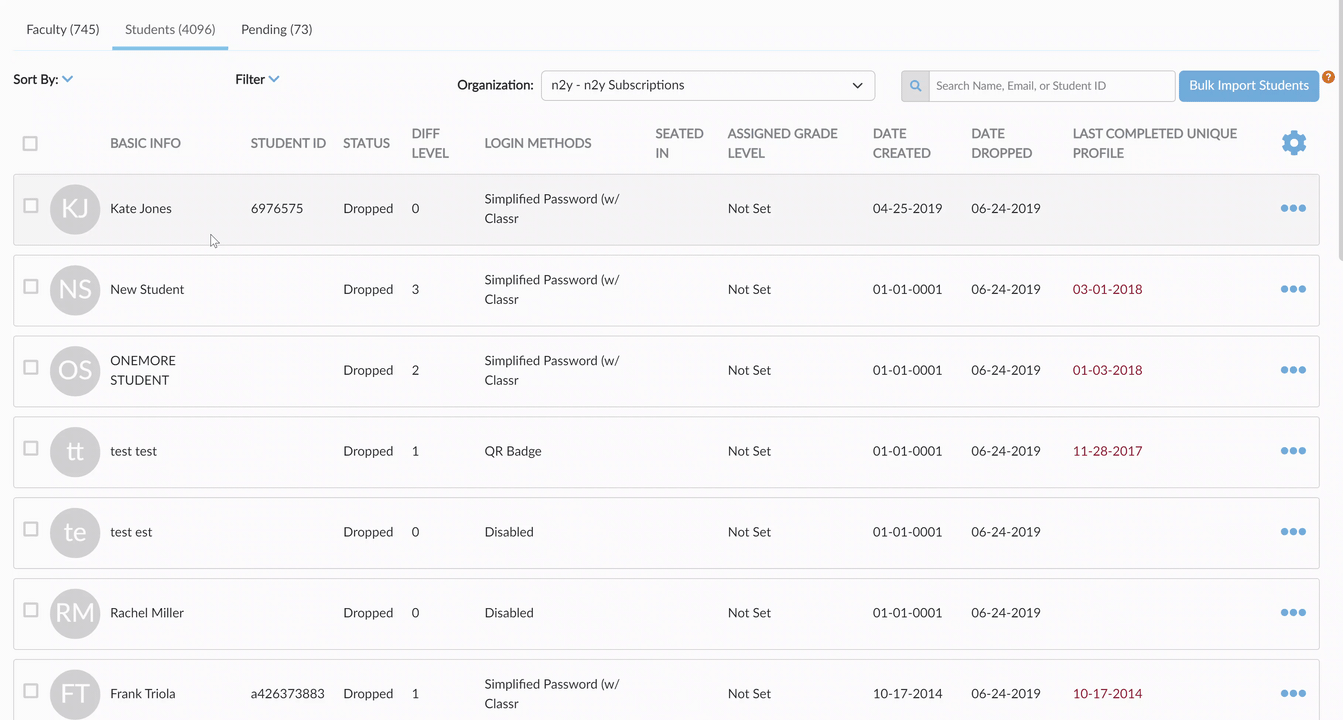
Task: Click the search magnifier icon
Action: (915, 86)
